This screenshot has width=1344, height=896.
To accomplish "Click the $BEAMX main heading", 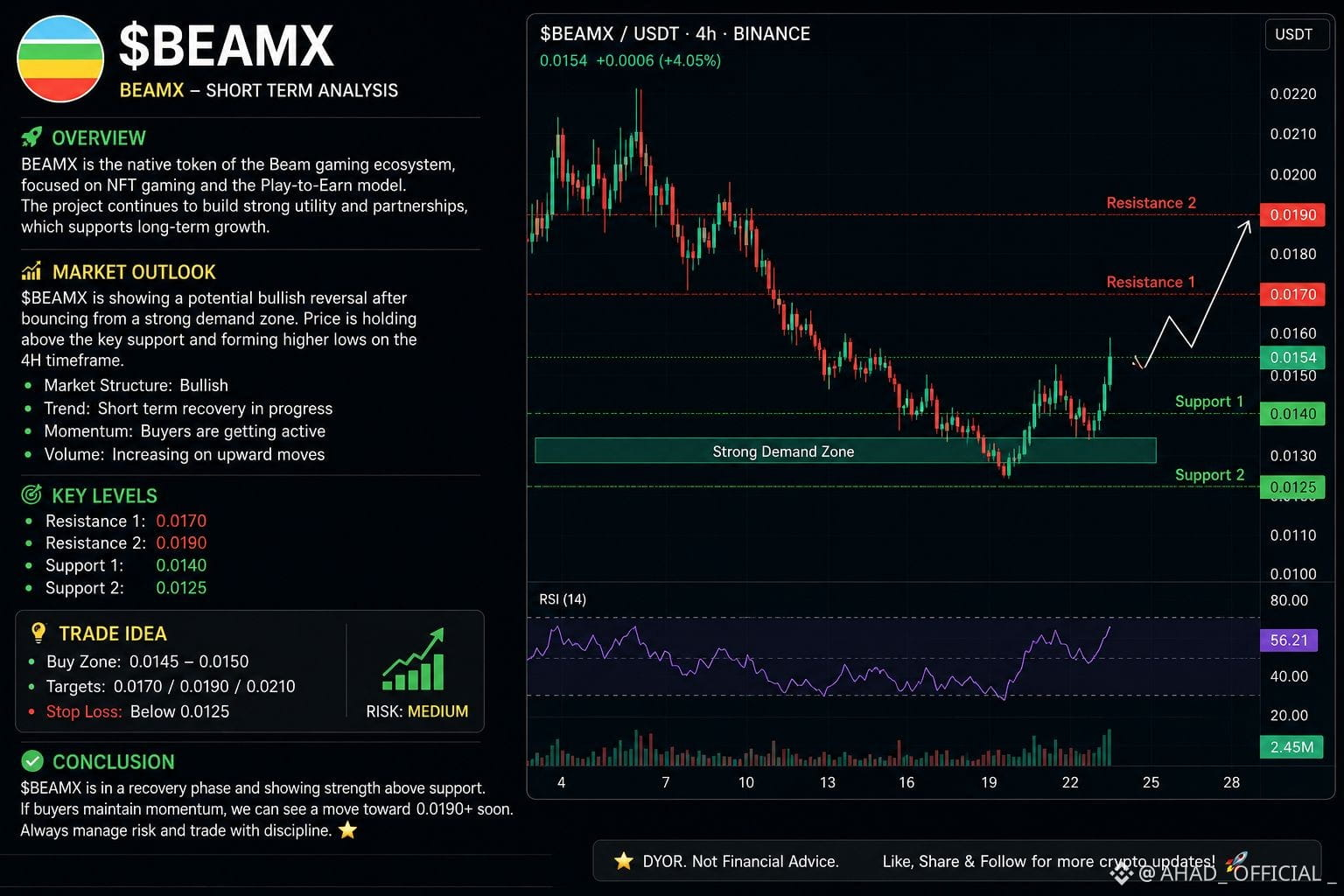I will click(x=226, y=45).
